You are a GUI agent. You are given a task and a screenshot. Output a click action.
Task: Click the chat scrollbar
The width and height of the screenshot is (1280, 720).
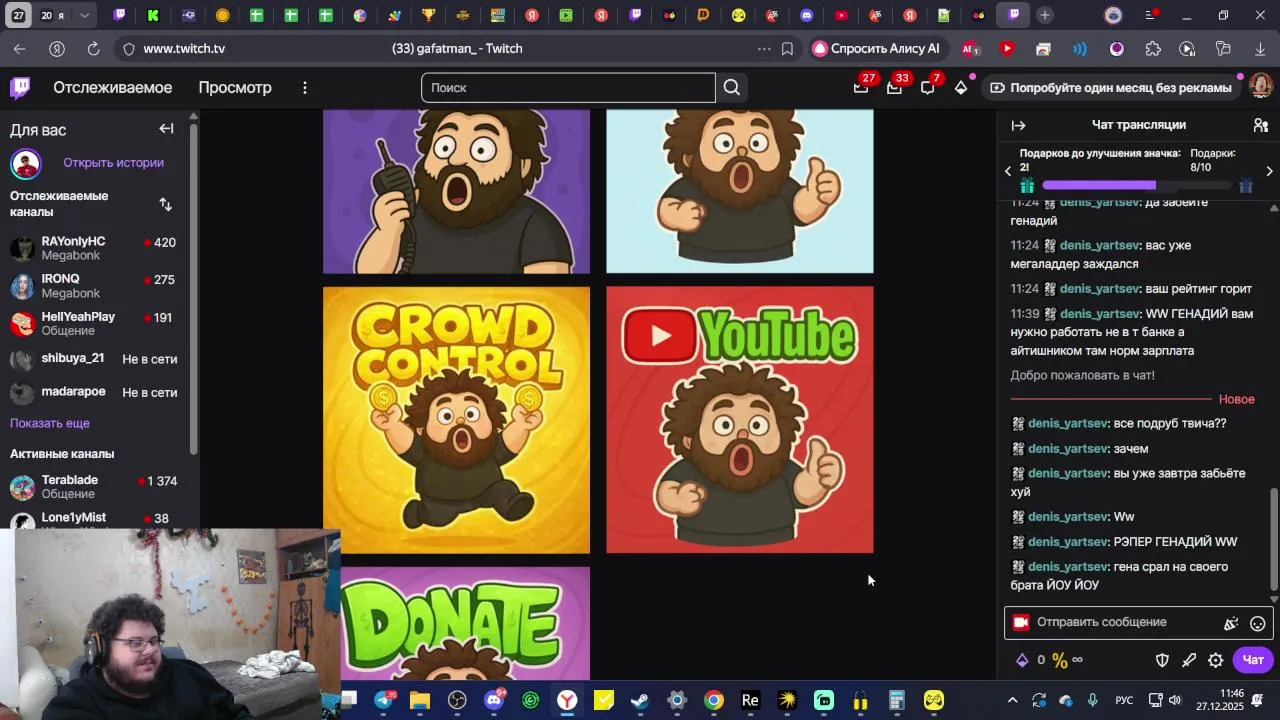pyautogui.click(x=1273, y=540)
